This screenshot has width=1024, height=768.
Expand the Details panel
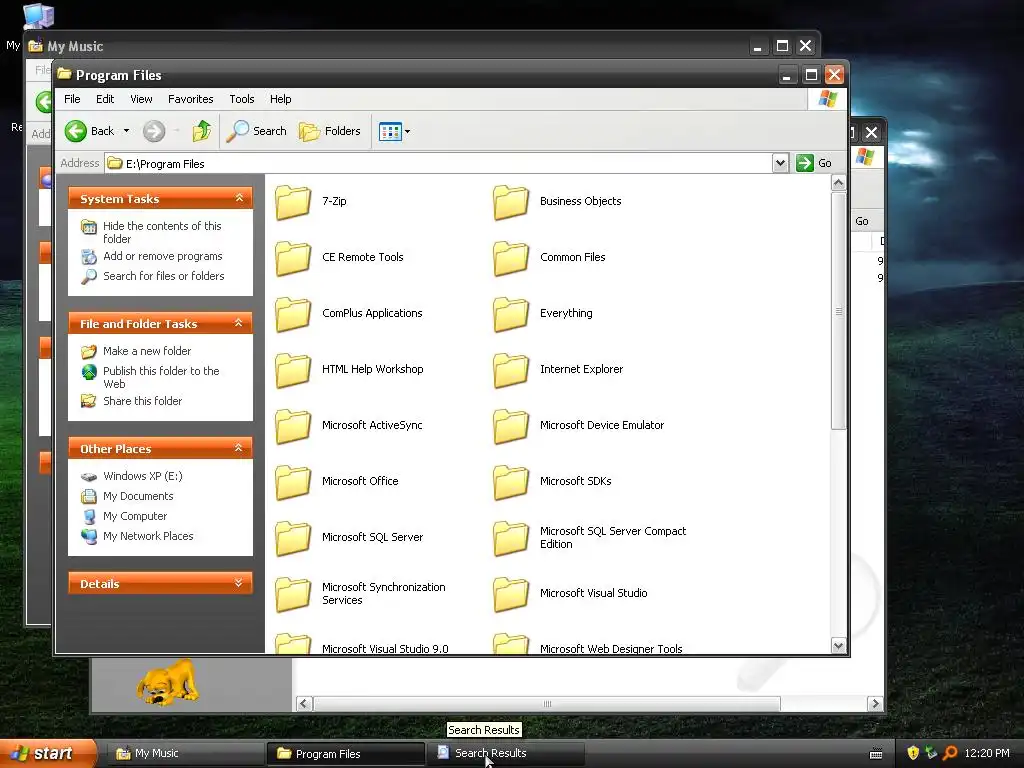click(239, 583)
